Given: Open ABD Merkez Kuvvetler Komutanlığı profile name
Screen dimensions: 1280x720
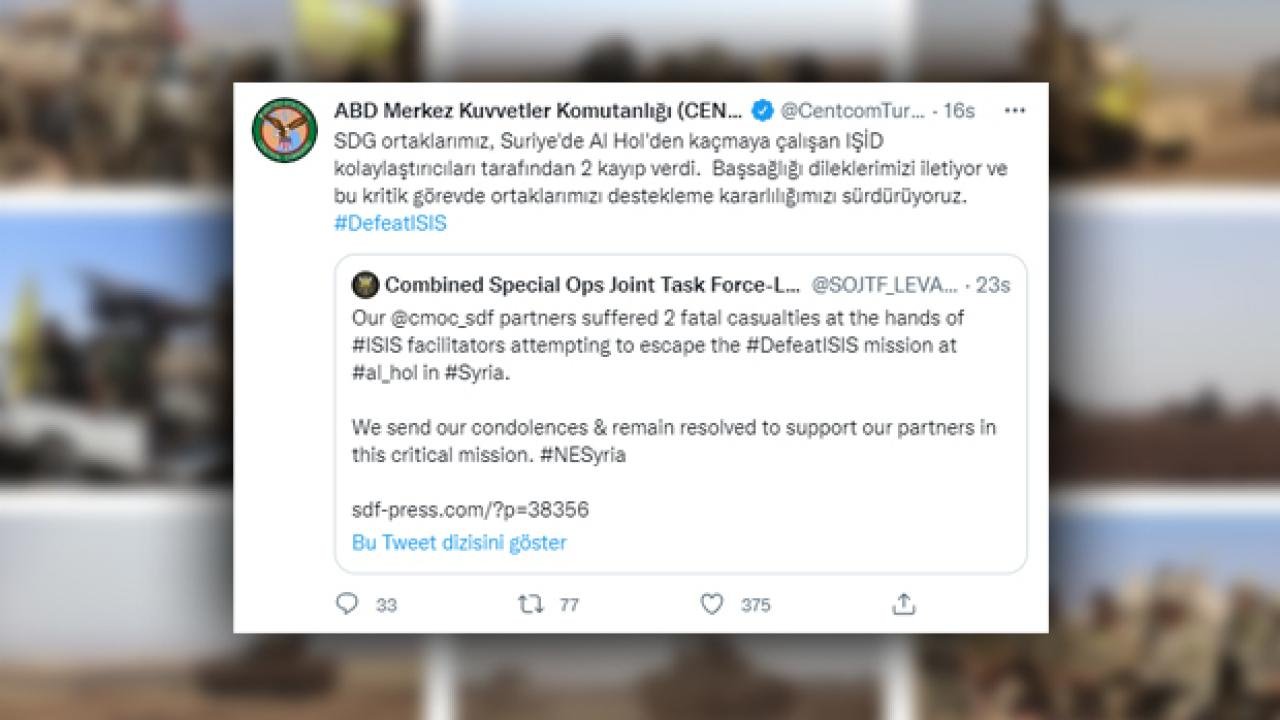Looking at the screenshot, I should [x=539, y=110].
